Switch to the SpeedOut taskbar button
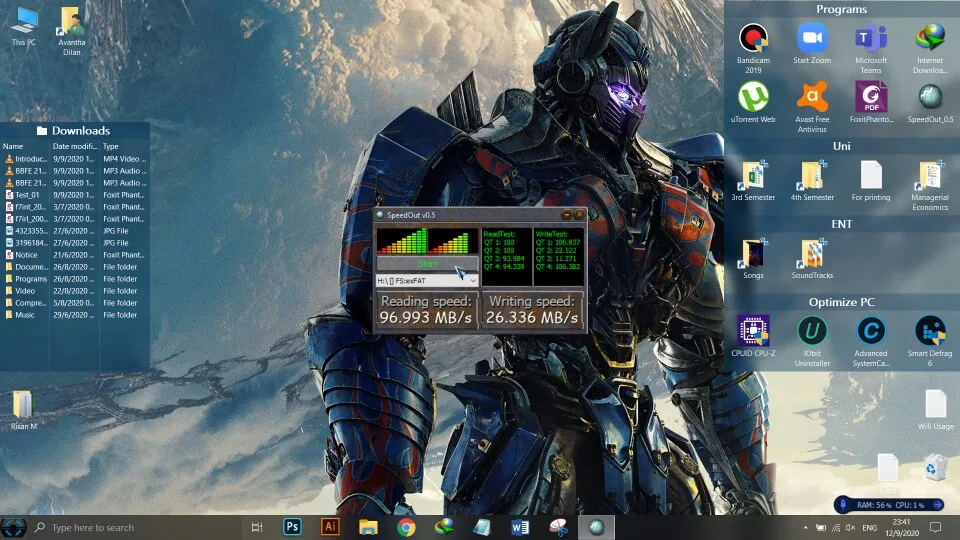 (x=596, y=527)
